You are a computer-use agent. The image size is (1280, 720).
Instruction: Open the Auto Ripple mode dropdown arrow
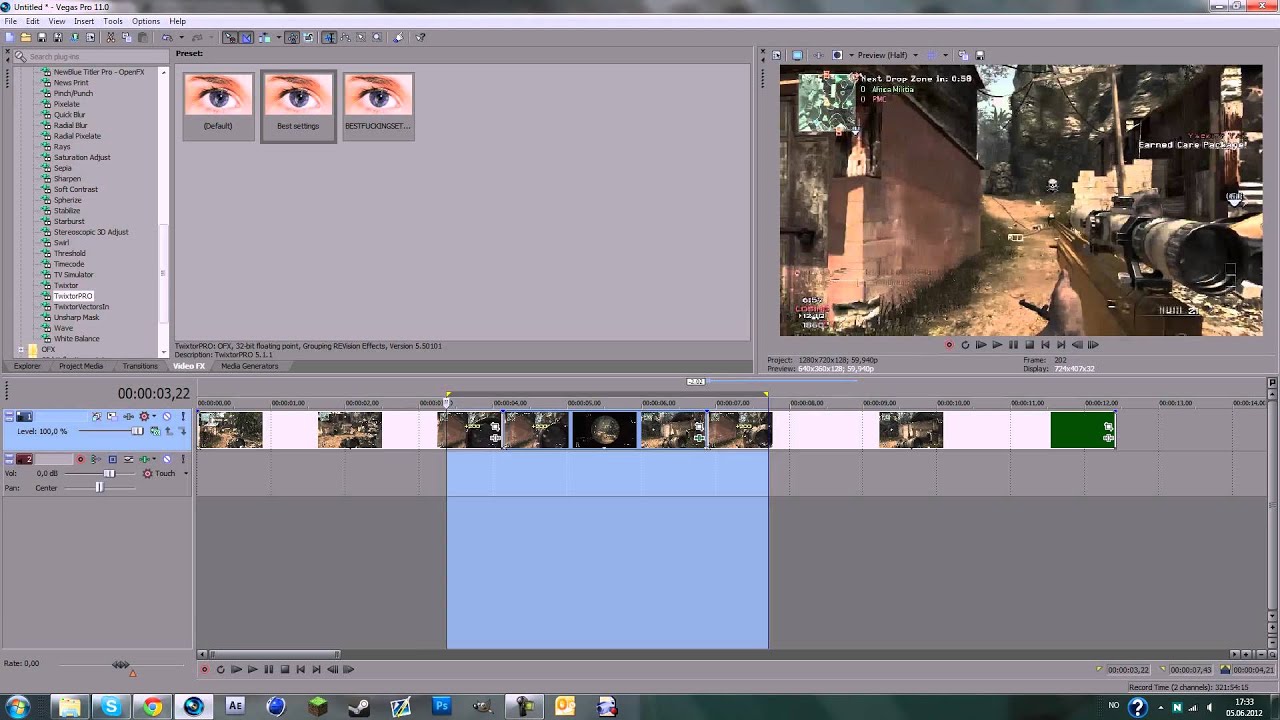pyautogui.click(x=279, y=37)
